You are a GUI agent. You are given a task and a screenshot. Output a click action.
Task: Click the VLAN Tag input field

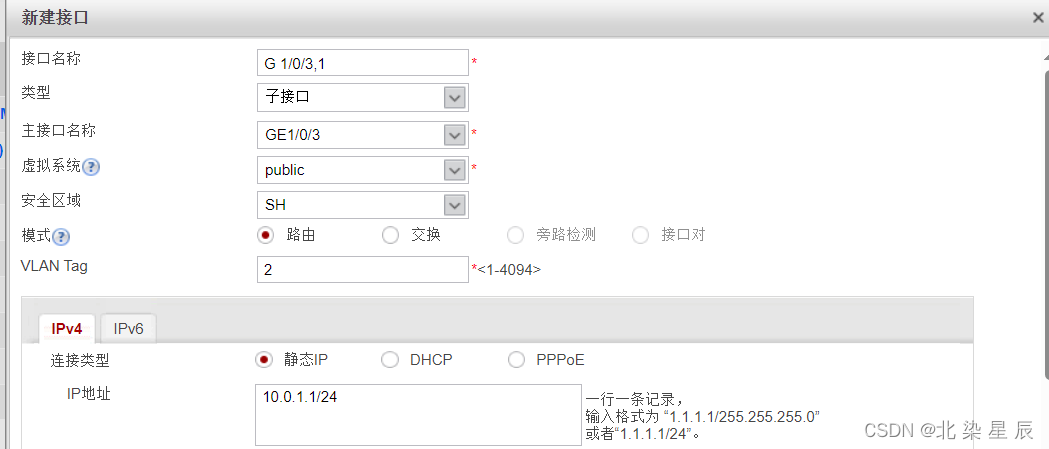click(363, 269)
